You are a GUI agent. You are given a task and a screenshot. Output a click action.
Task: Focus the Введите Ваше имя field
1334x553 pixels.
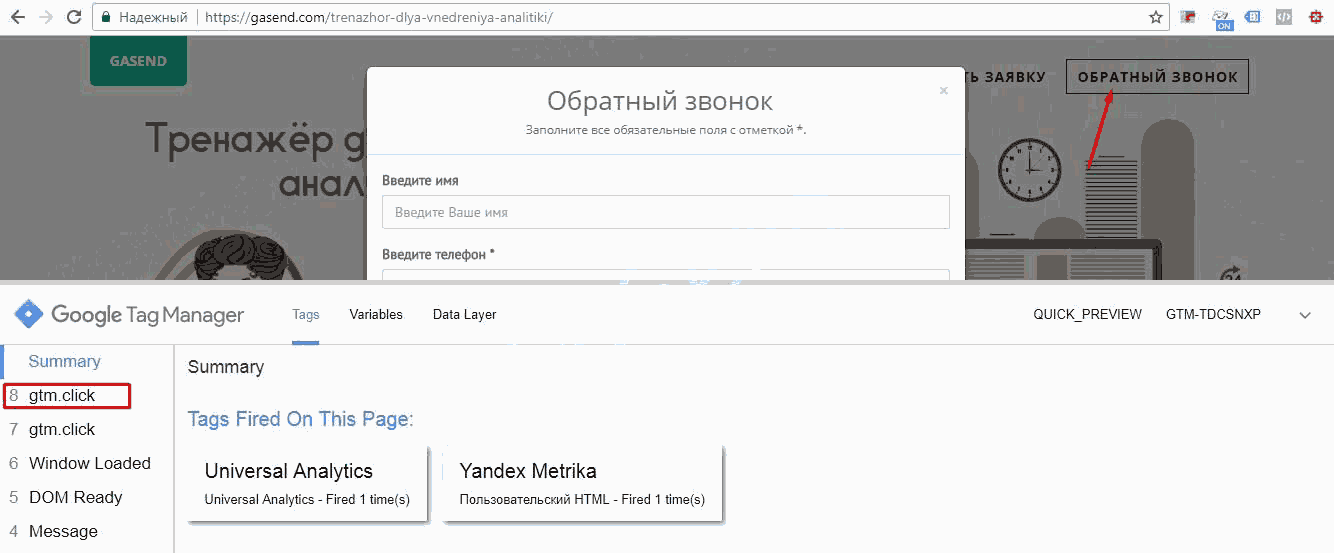pos(665,212)
